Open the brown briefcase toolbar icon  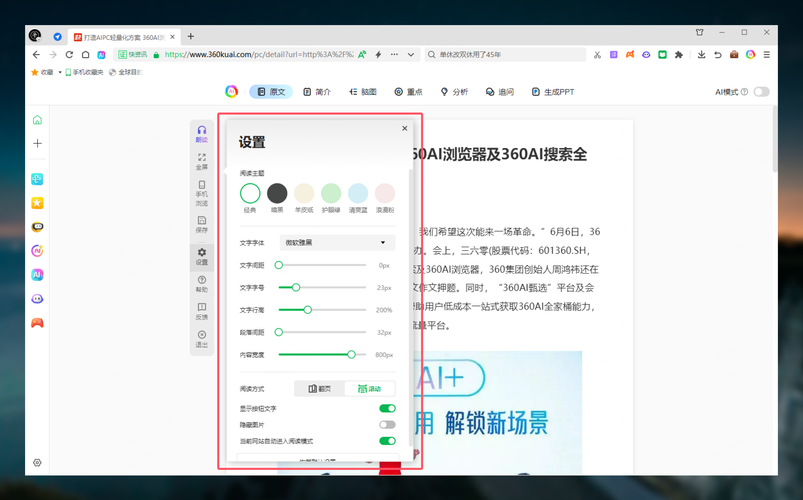click(734, 54)
